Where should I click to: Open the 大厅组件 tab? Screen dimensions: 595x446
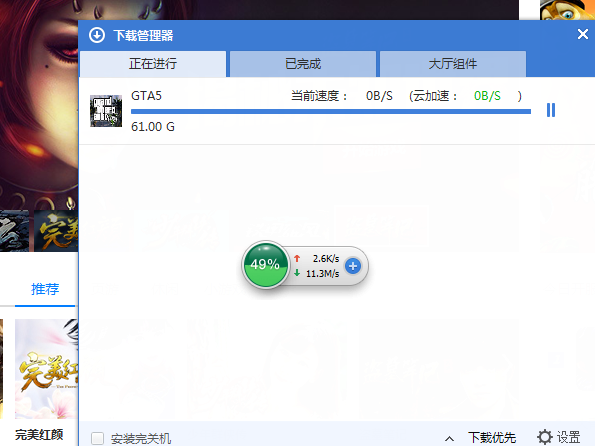coord(453,64)
